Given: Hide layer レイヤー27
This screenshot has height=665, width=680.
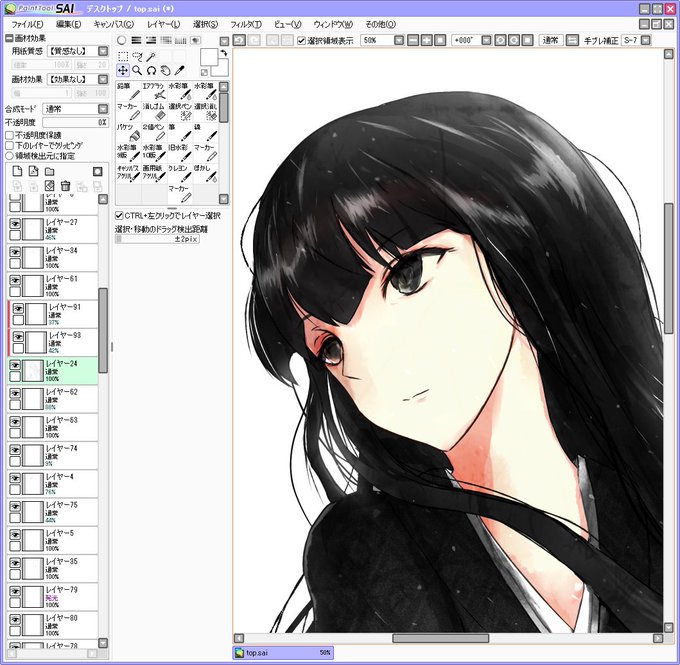Looking at the screenshot, I should [15, 223].
